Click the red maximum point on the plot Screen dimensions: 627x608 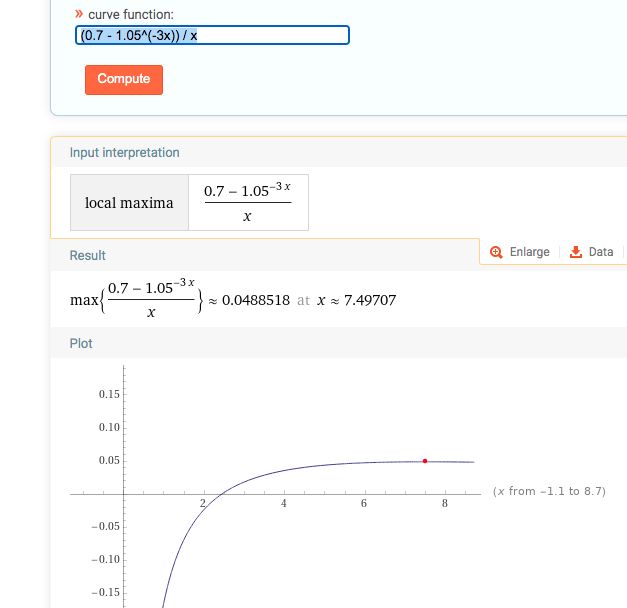coord(425,461)
